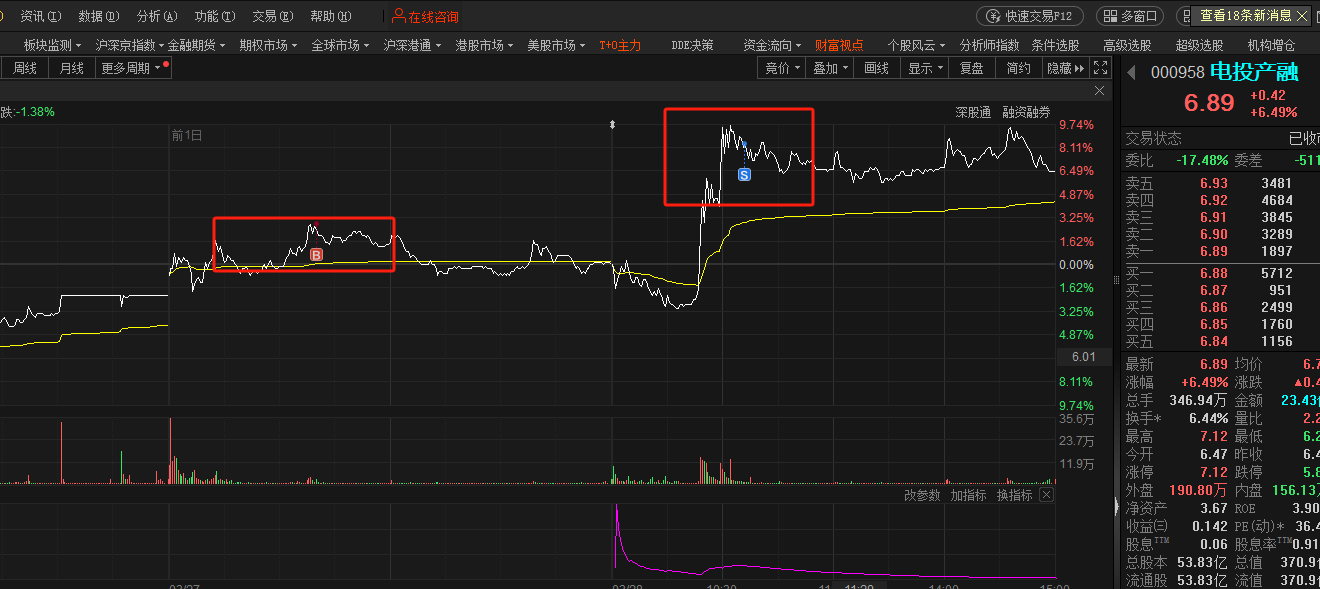Switch to the 月线 monthly tab
Image resolution: width=1320 pixels, height=589 pixels.
pos(72,68)
